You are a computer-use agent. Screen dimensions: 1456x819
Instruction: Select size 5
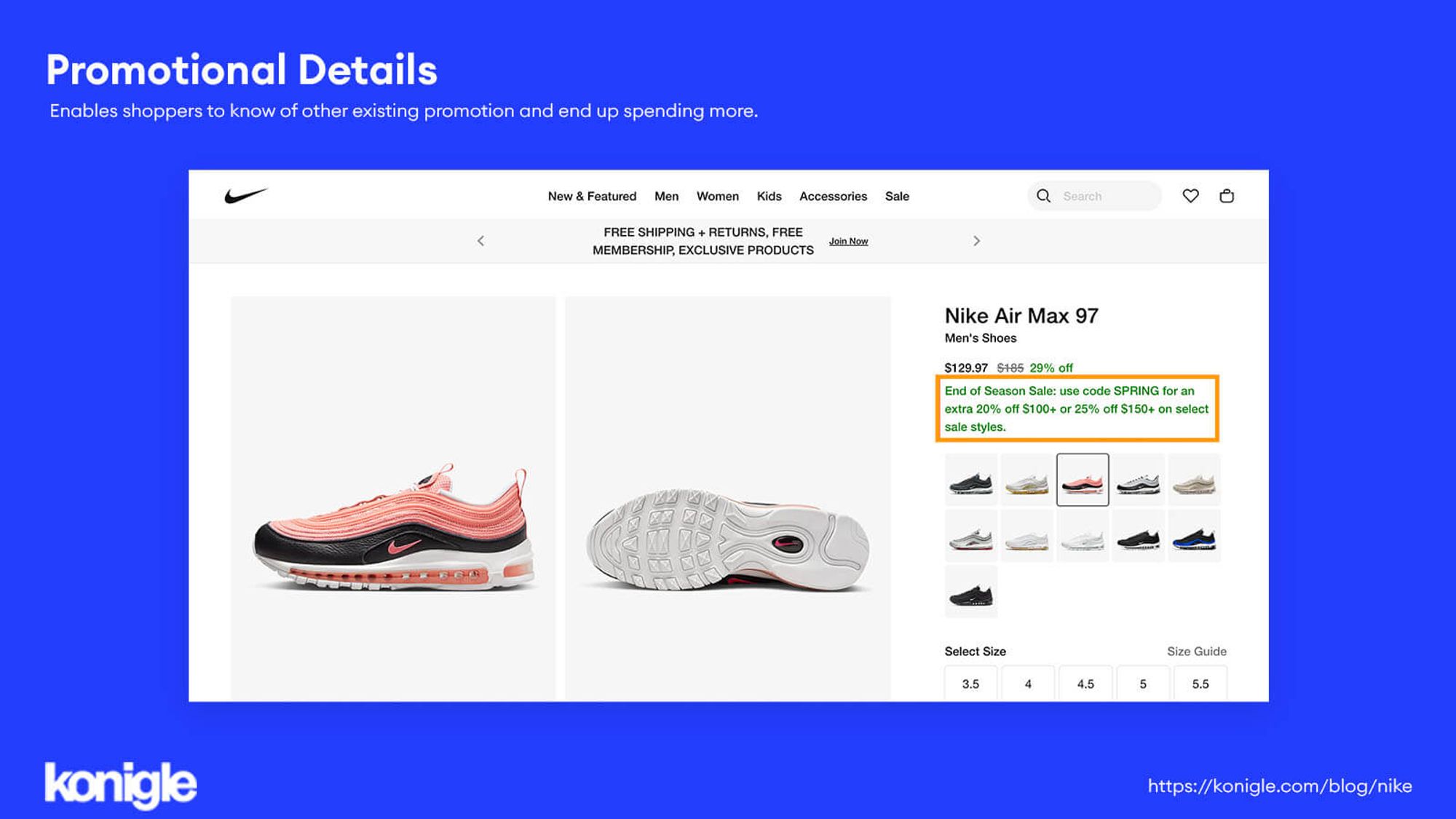pos(1143,684)
